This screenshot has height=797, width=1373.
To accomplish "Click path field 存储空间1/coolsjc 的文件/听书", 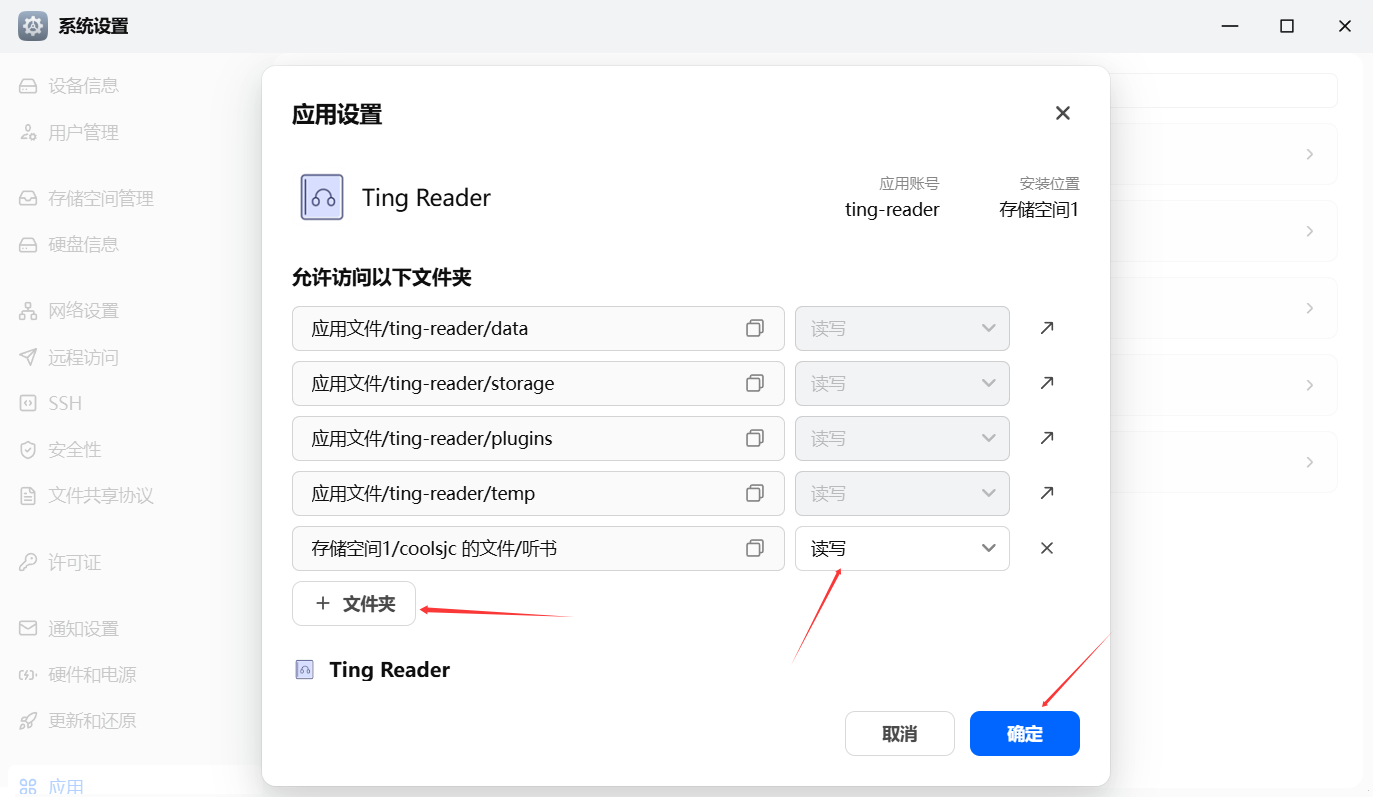I will click(x=538, y=548).
